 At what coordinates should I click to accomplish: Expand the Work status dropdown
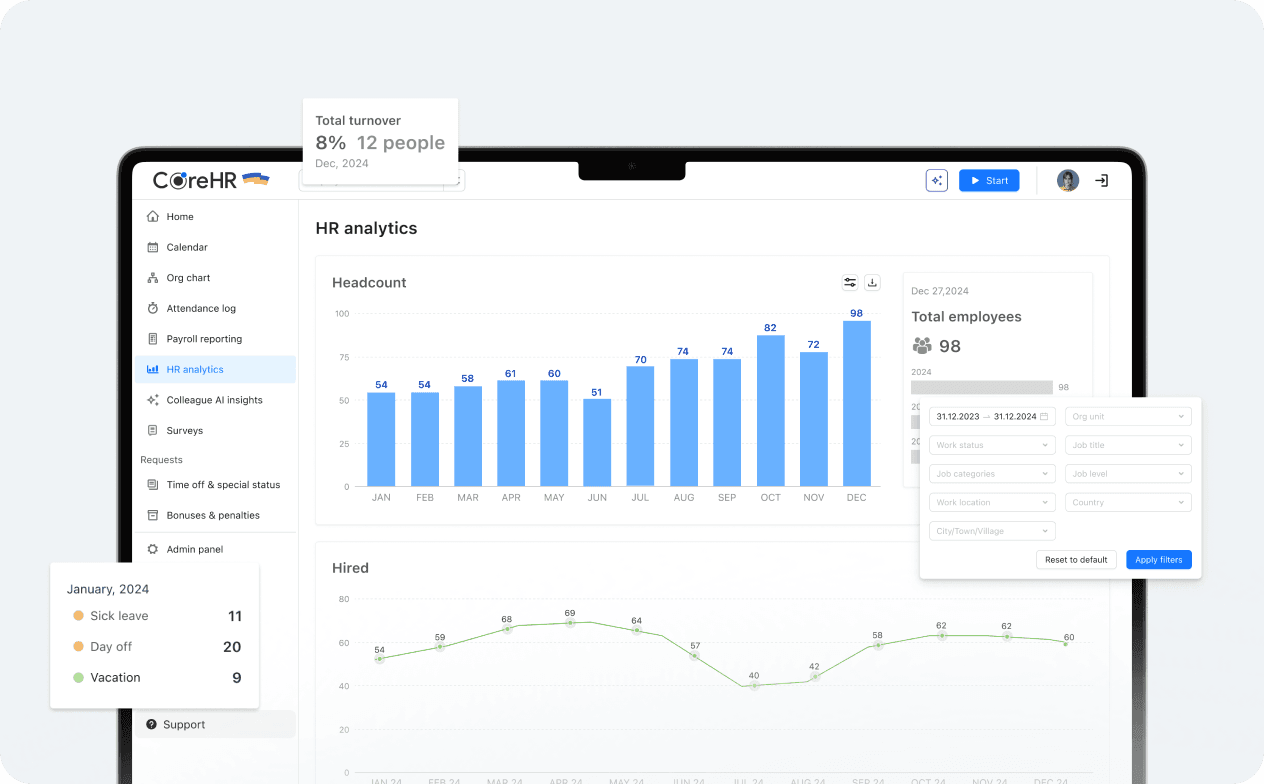[x=992, y=445]
